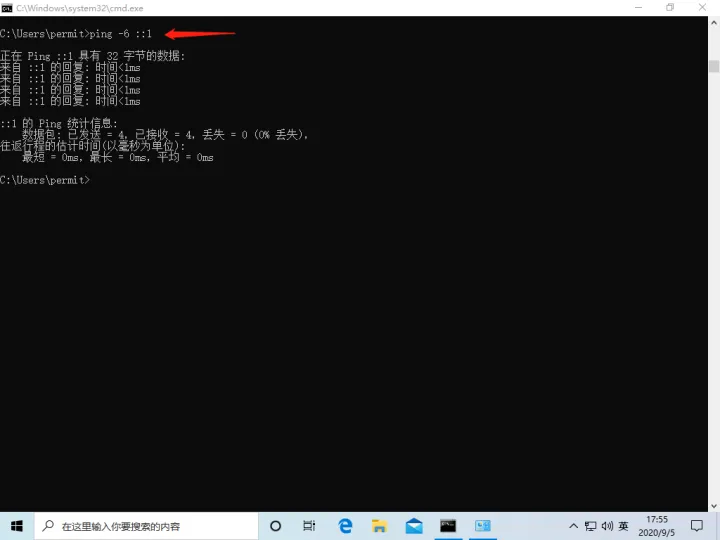Open Cortana circle icon on taskbar
Viewport: 720px width, 540px height.
tap(276, 526)
